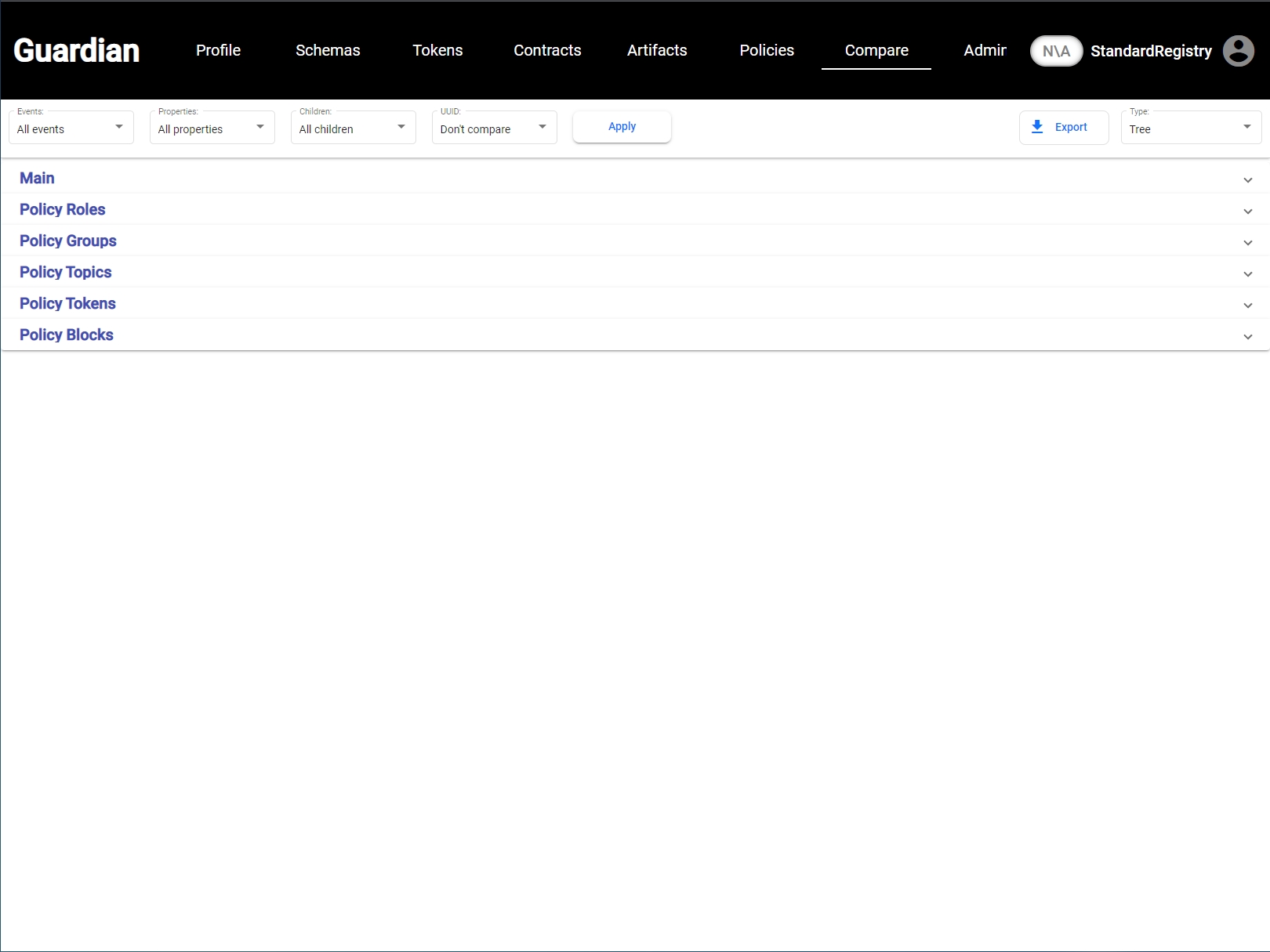Open the Properties dropdown
Image resolution: width=1270 pixels, height=952 pixels.
tap(212, 129)
